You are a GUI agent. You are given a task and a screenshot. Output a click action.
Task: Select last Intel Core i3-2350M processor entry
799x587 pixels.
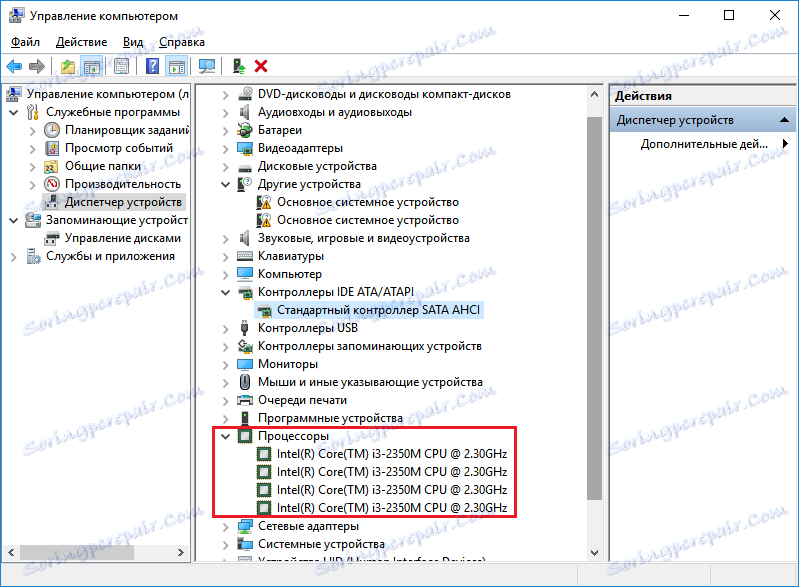392,508
